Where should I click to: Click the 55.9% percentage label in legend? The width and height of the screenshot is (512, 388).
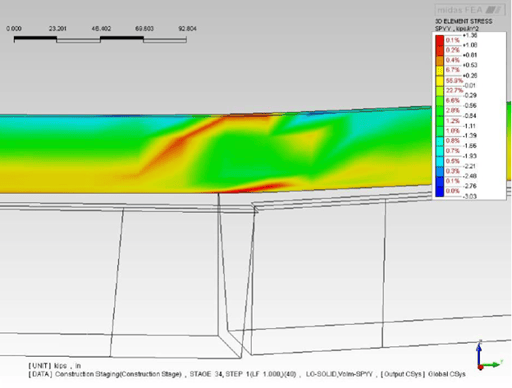click(x=454, y=81)
